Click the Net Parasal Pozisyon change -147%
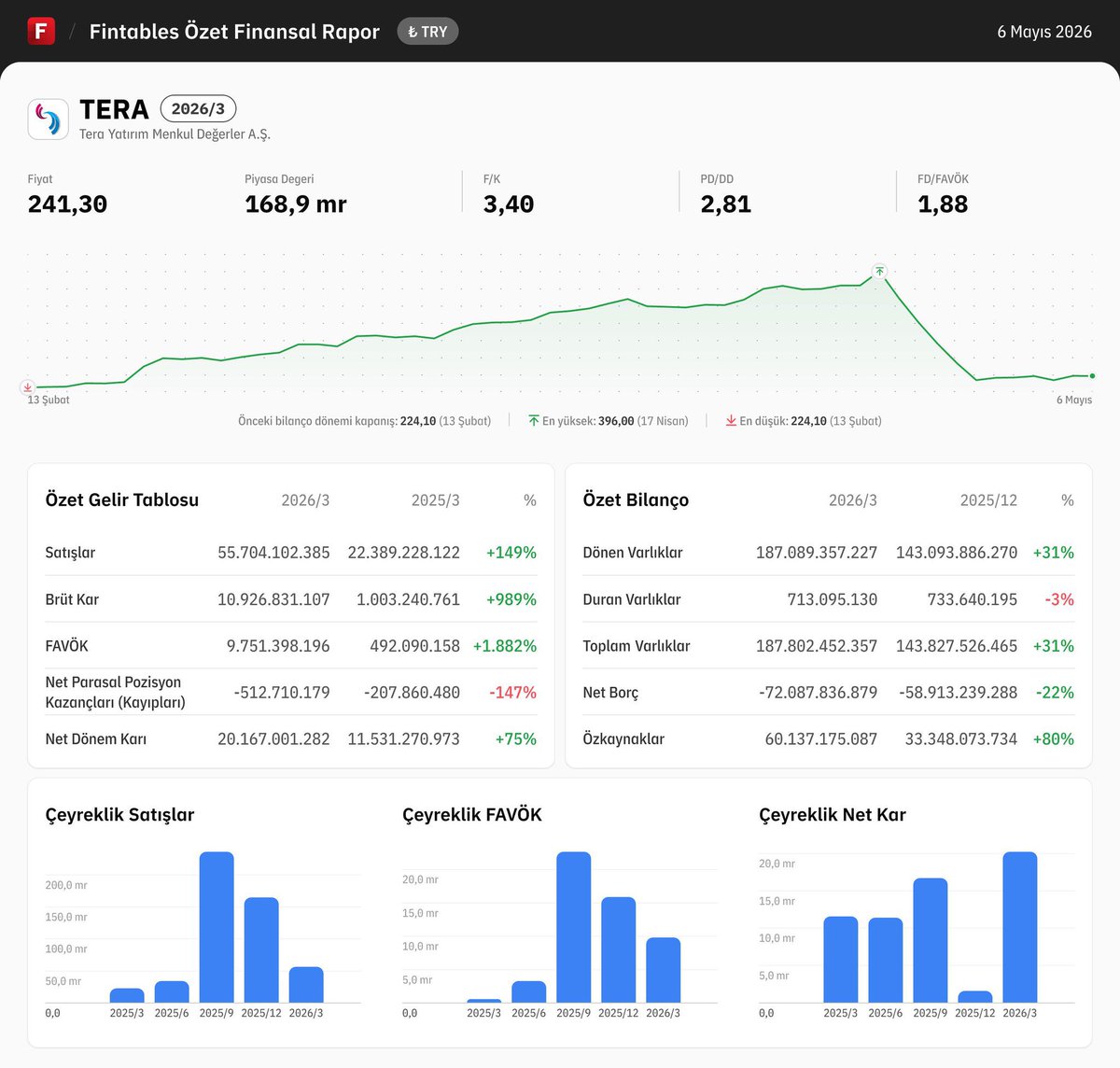This screenshot has height=1068, width=1120. [x=513, y=693]
